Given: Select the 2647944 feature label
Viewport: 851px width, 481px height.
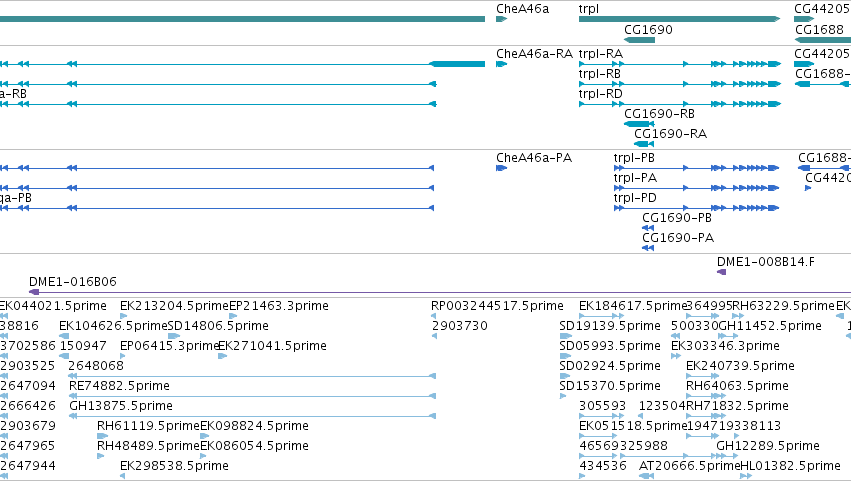Looking at the screenshot, I should point(28,466).
